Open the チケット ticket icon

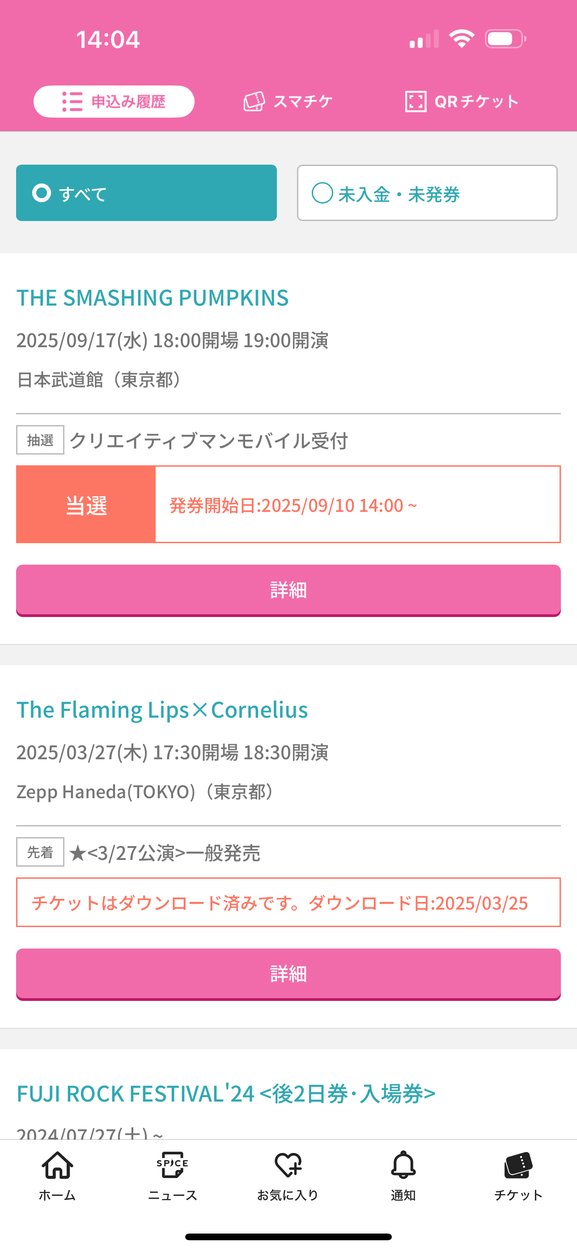[x=518, y=1166]
